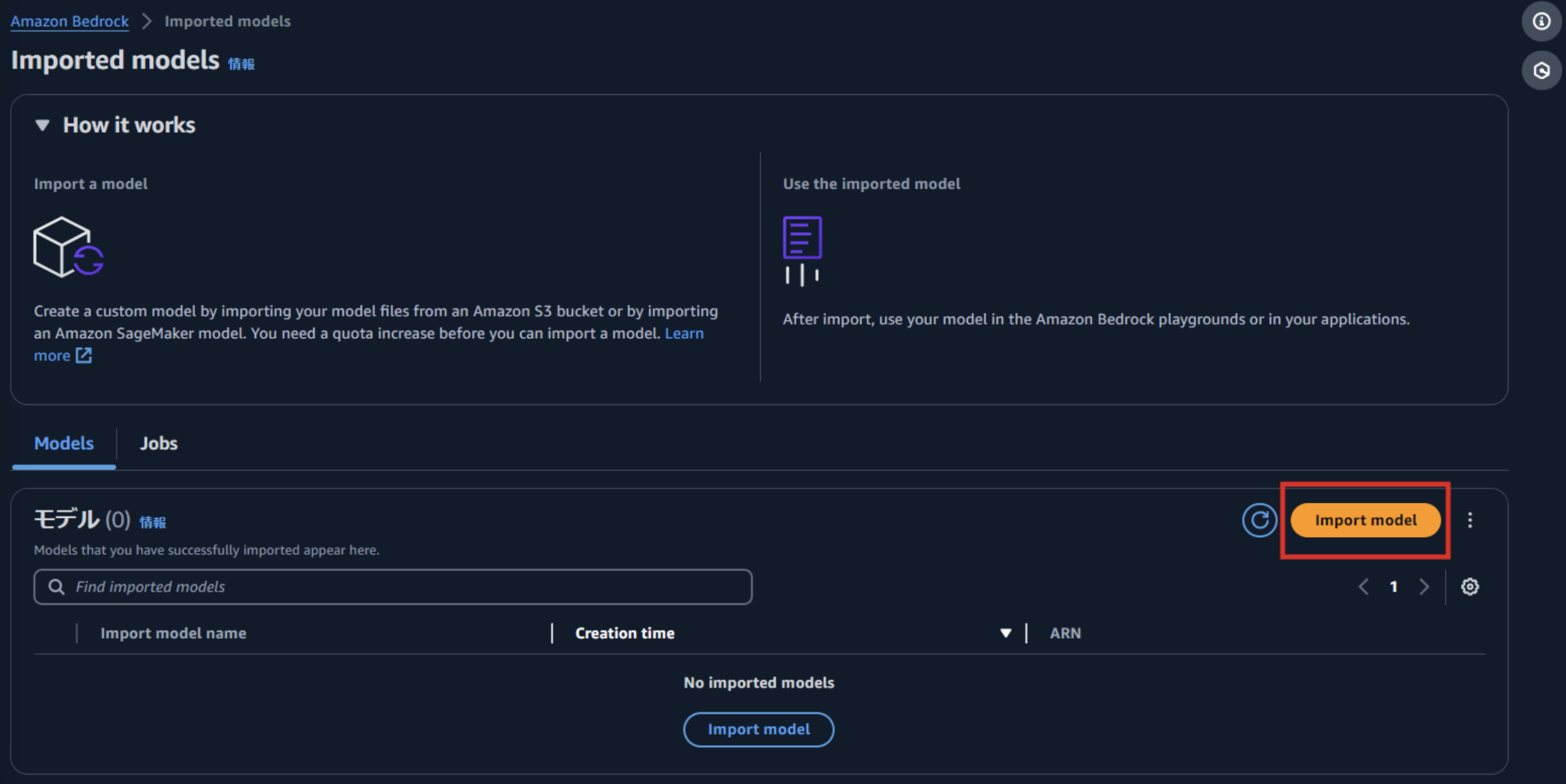The width and height of the screenshot is (1566, 784).
Task: Click the search magnifier icon
Action: 57,586
